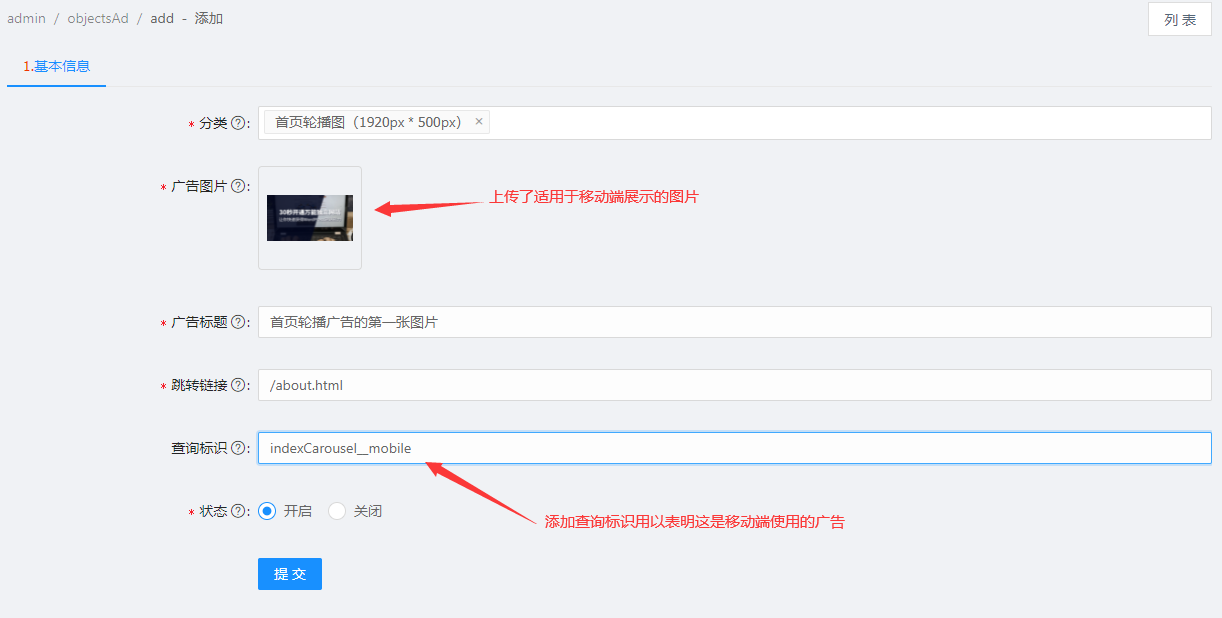Focus the 广告标题 input field

734,322
